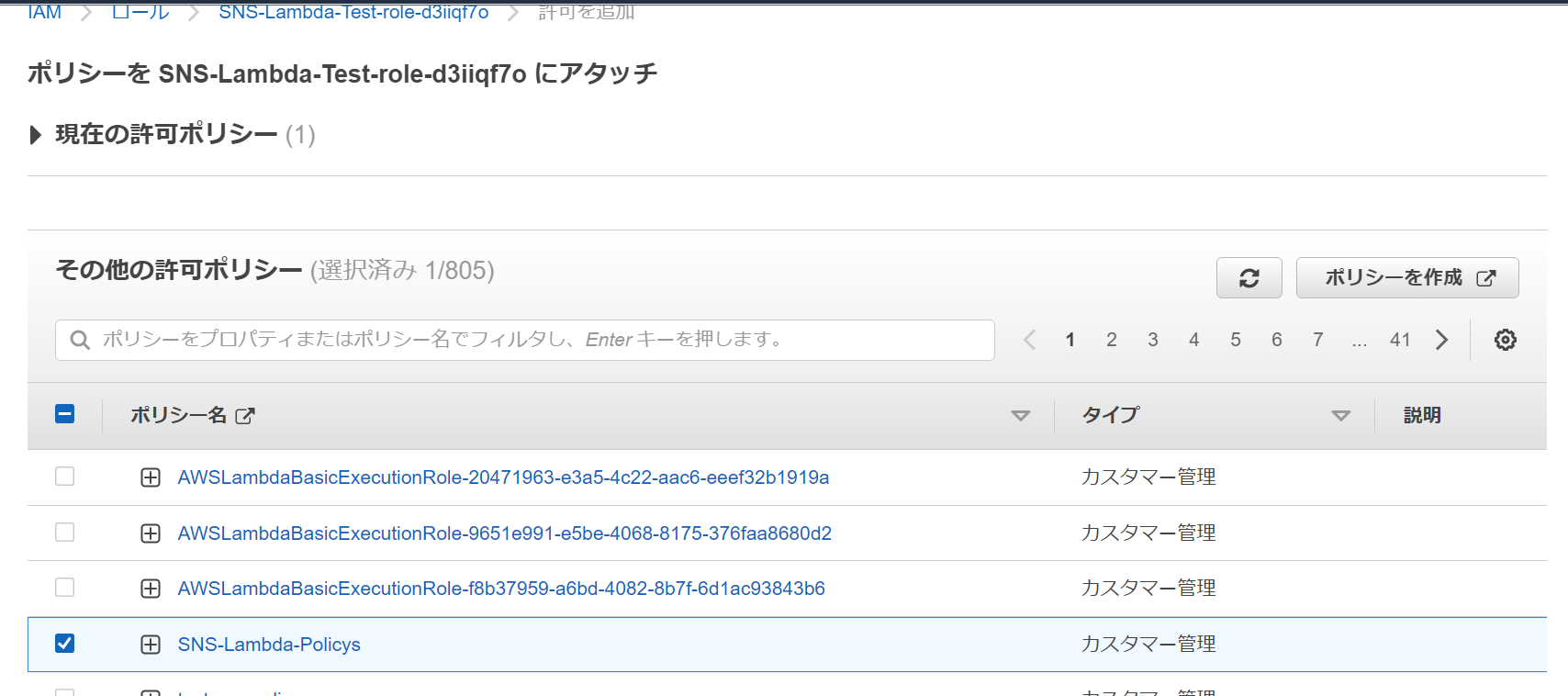The height and width of the screenshot is (696, 1568).
Task: Go to next page with right arrow
Action: point(1441,340)
